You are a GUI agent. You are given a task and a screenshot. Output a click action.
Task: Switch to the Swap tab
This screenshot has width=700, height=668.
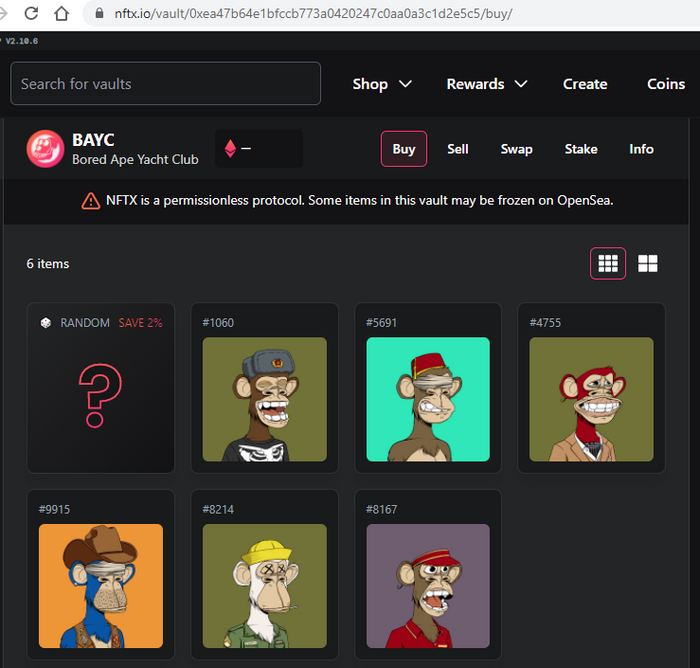517,149
